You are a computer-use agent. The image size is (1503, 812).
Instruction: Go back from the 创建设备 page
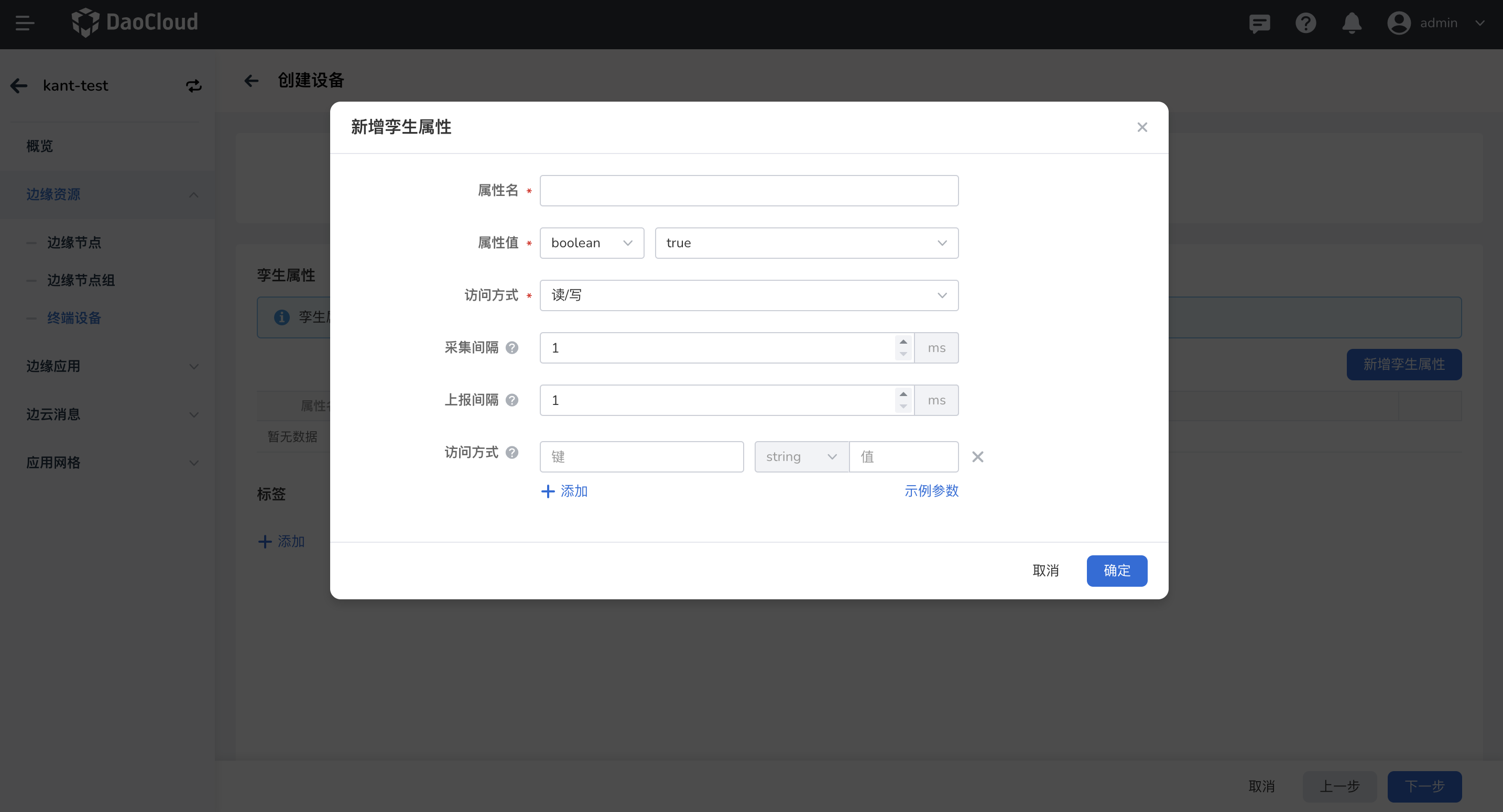click(252, 81)
